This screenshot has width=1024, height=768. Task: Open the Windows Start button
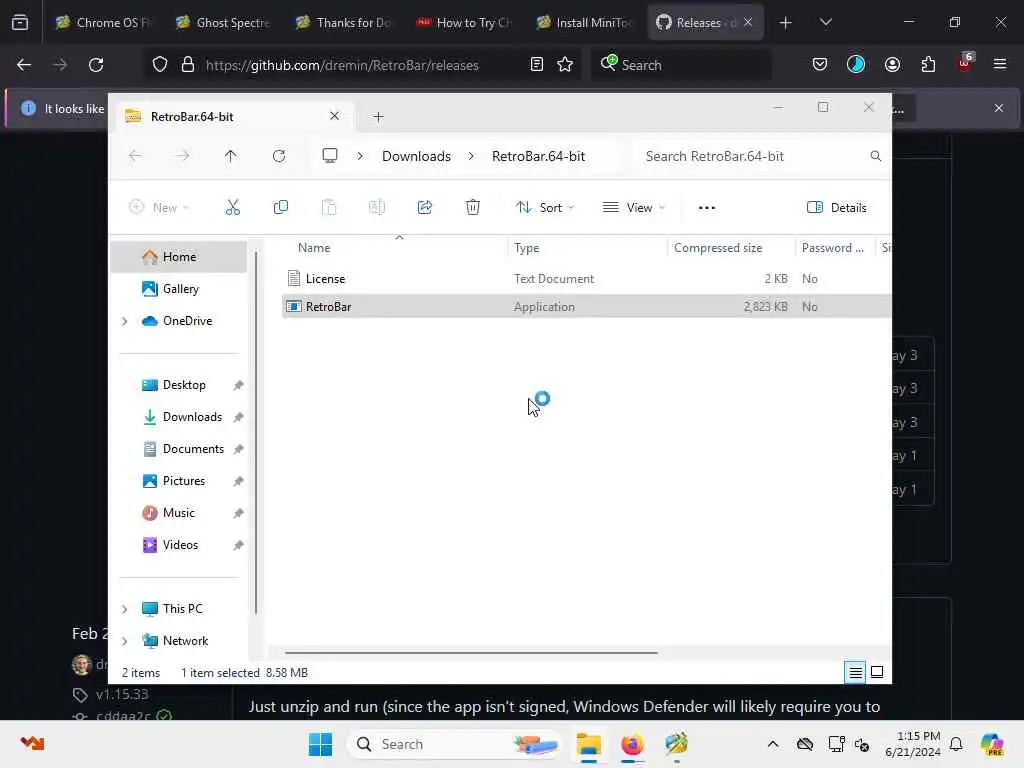pos(320,744)
